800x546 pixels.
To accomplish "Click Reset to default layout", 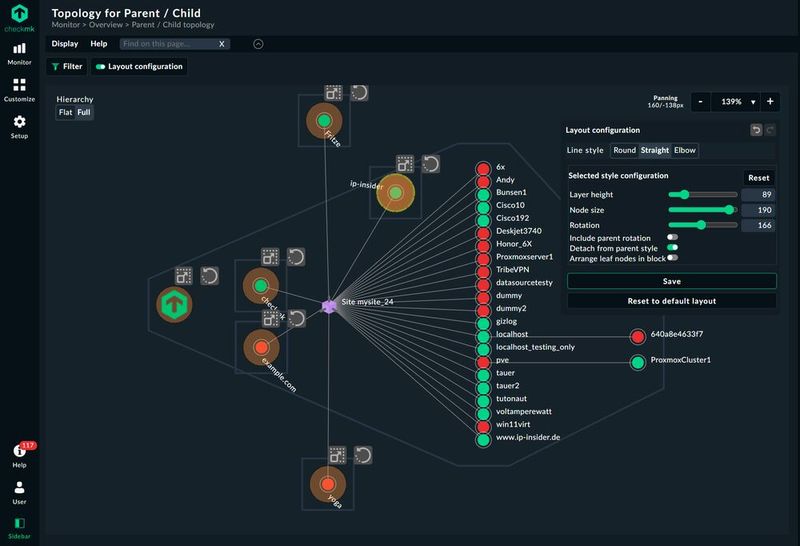I will 672,301.
